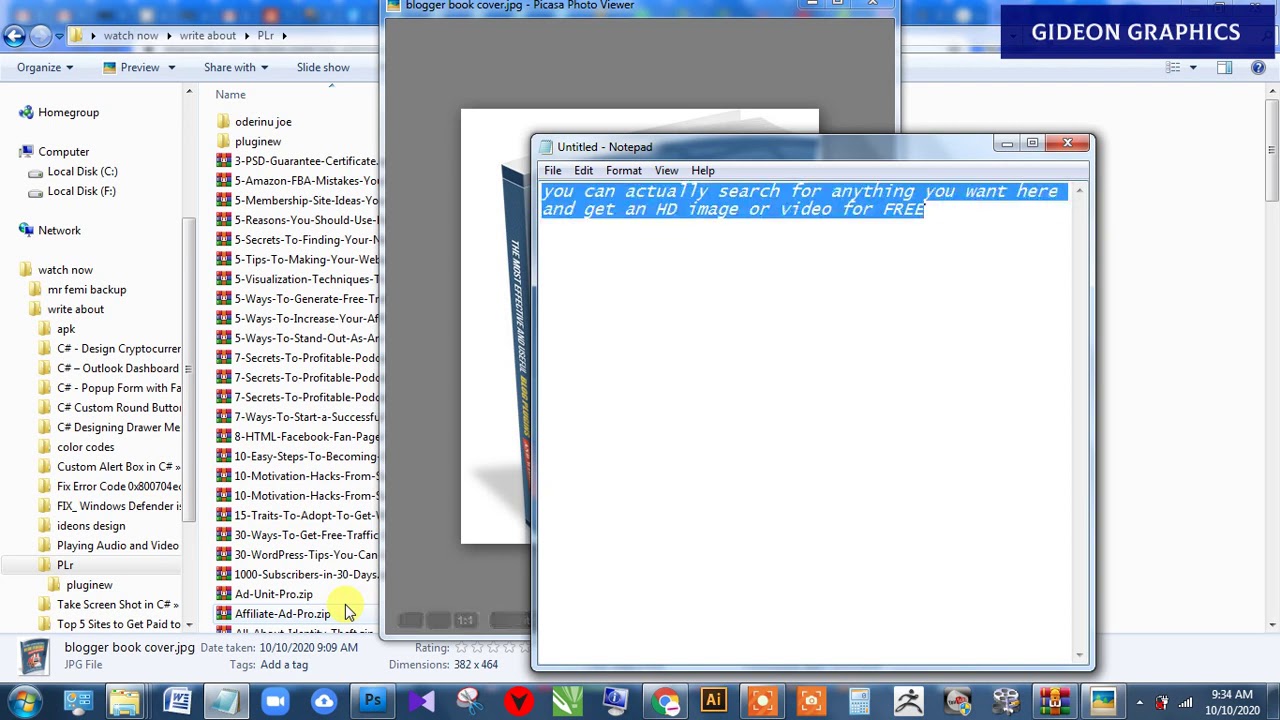Open Windows Explorer from taskbar
Image resolution: width=1280 pixels, height=720 pixels.
pyautogui.click(x=126, y=702)
